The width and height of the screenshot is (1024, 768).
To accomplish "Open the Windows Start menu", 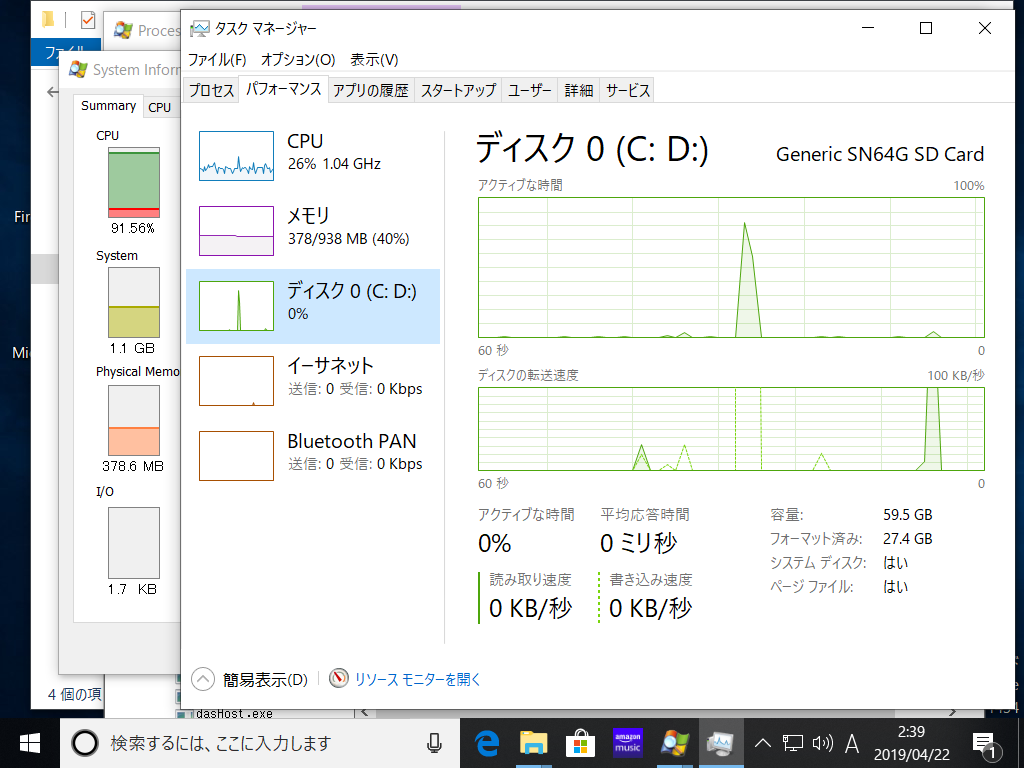I will (30, 743).
